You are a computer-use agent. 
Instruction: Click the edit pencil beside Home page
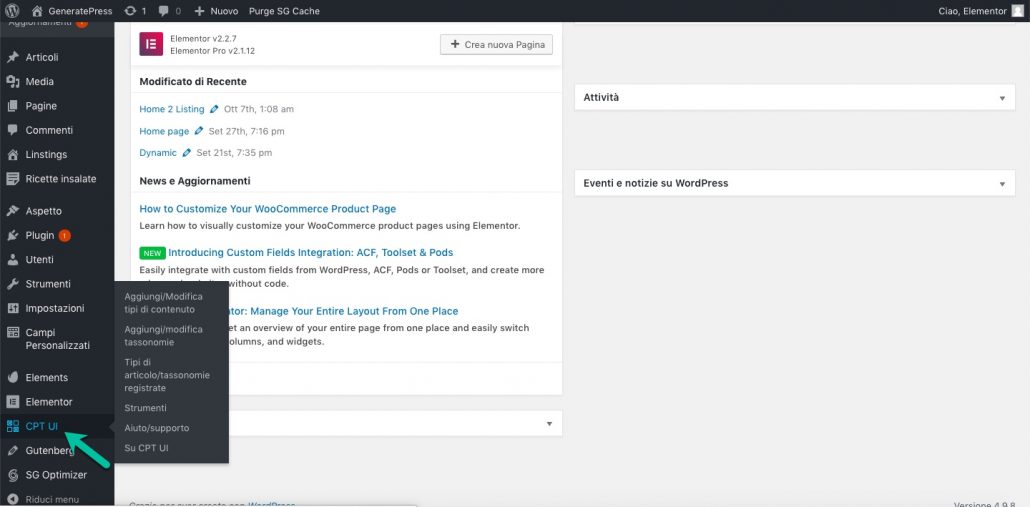tap(199, 131)
